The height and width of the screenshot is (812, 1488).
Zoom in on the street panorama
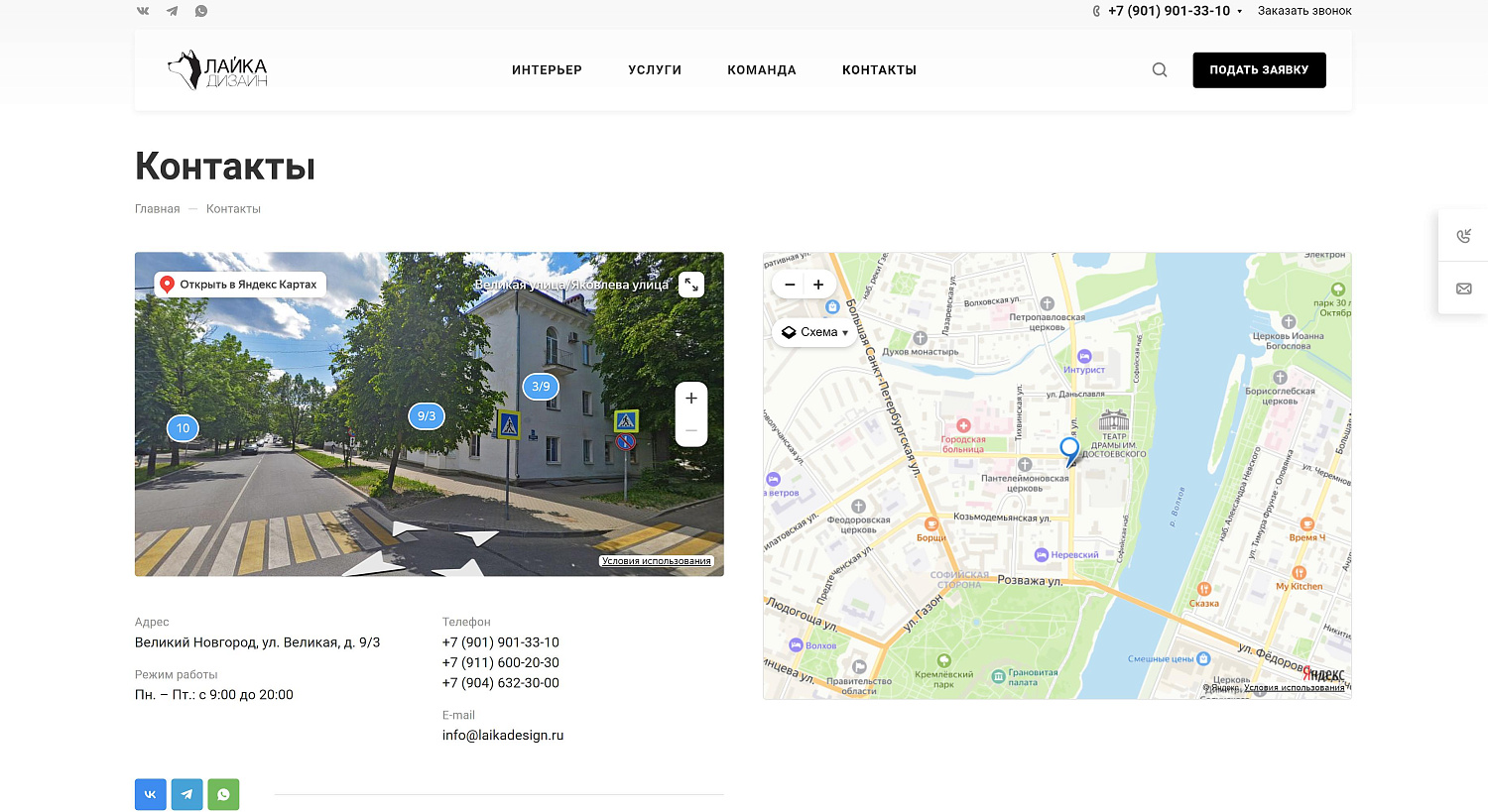[691, 399]
